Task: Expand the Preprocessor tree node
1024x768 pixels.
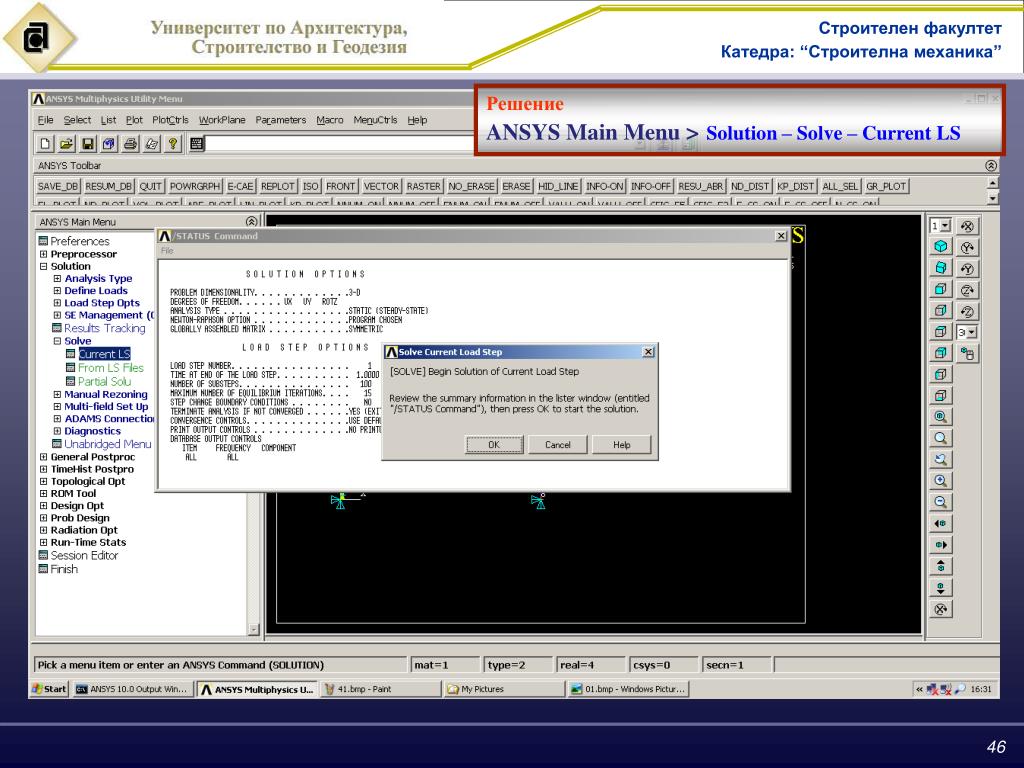Action: pyautogui.click(x=44, y=254)
